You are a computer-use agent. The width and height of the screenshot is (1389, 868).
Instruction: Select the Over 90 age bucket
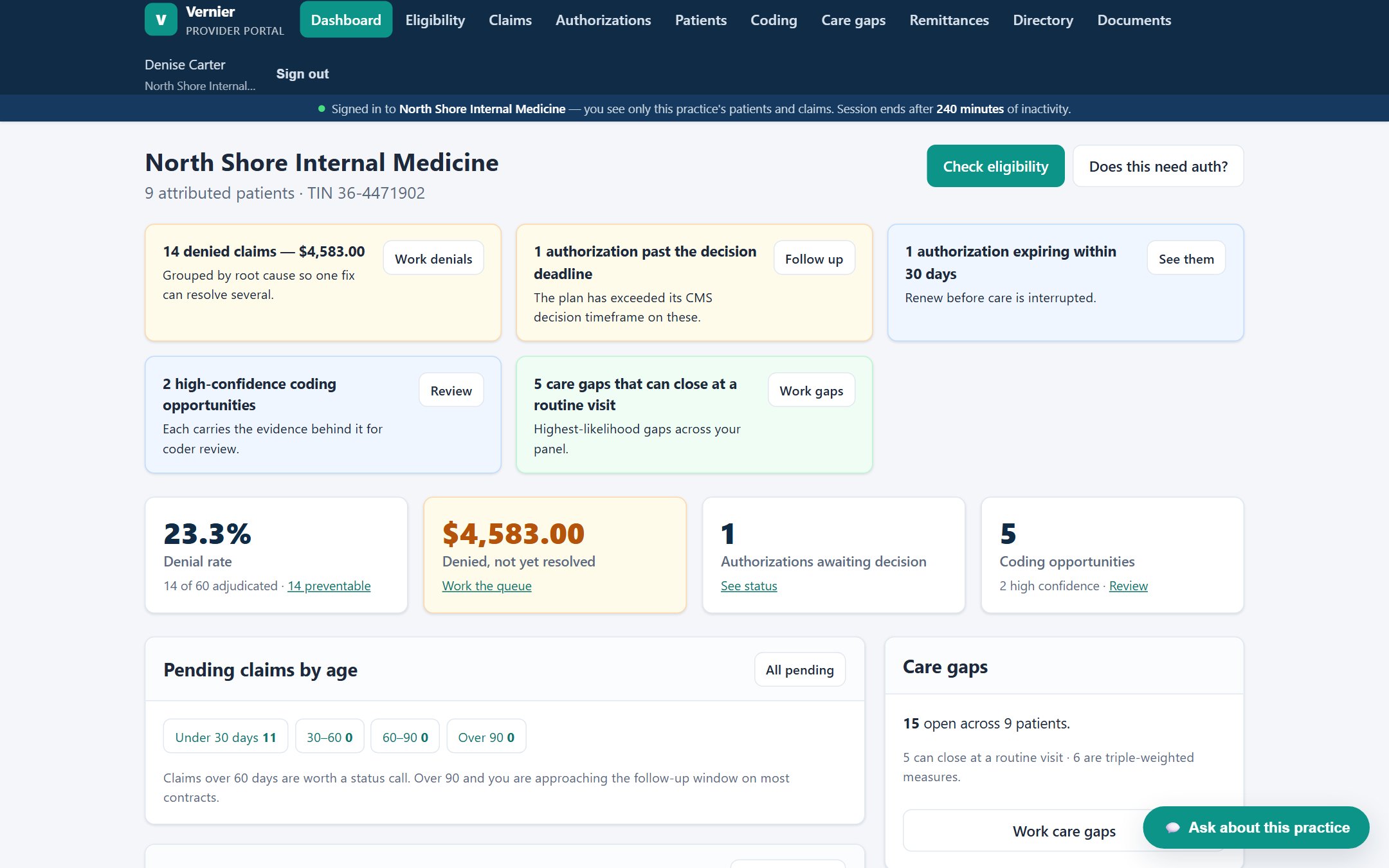pyautogui.click(x=486, y=737)
